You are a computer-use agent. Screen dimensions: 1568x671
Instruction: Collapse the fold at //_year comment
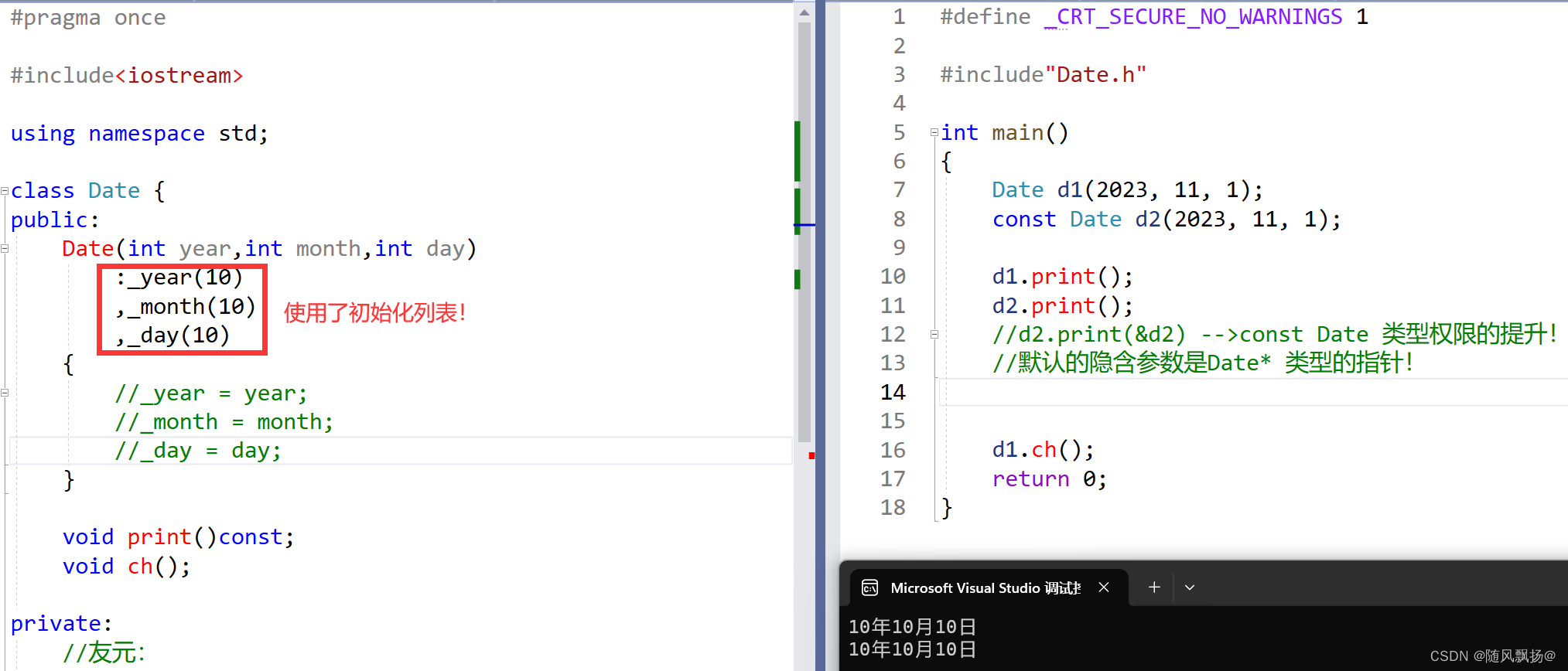coord(5,393)
